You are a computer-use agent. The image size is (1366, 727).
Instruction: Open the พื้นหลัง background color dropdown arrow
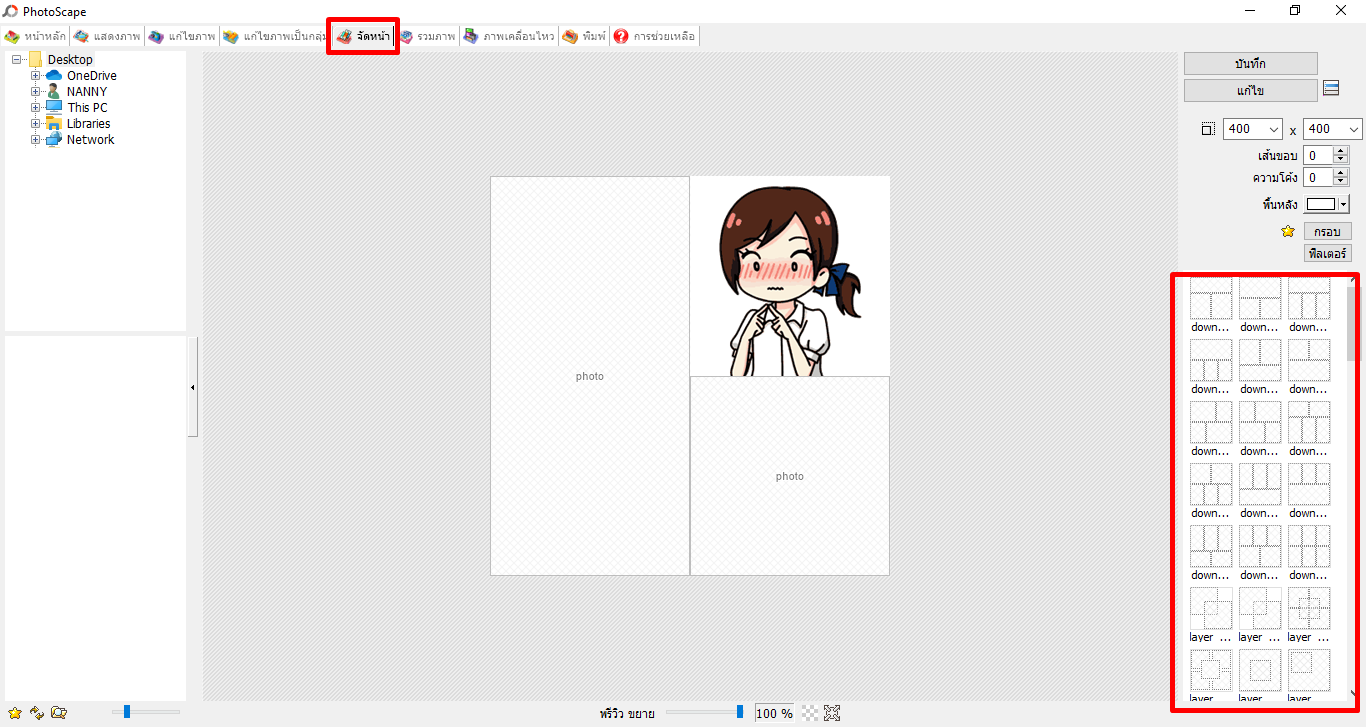pyautogui.click(x=1343, y=204)
